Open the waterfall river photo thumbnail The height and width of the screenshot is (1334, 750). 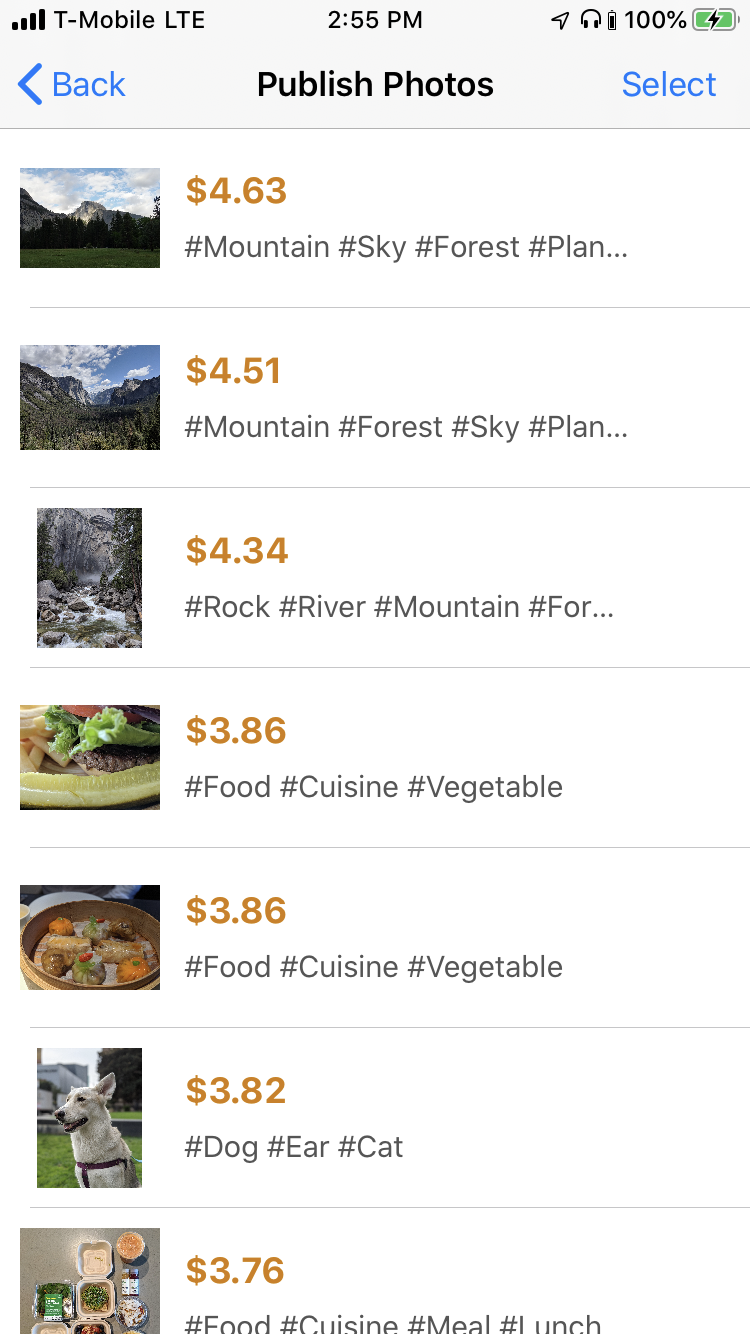pyautogui.click(x=90, y=578)
